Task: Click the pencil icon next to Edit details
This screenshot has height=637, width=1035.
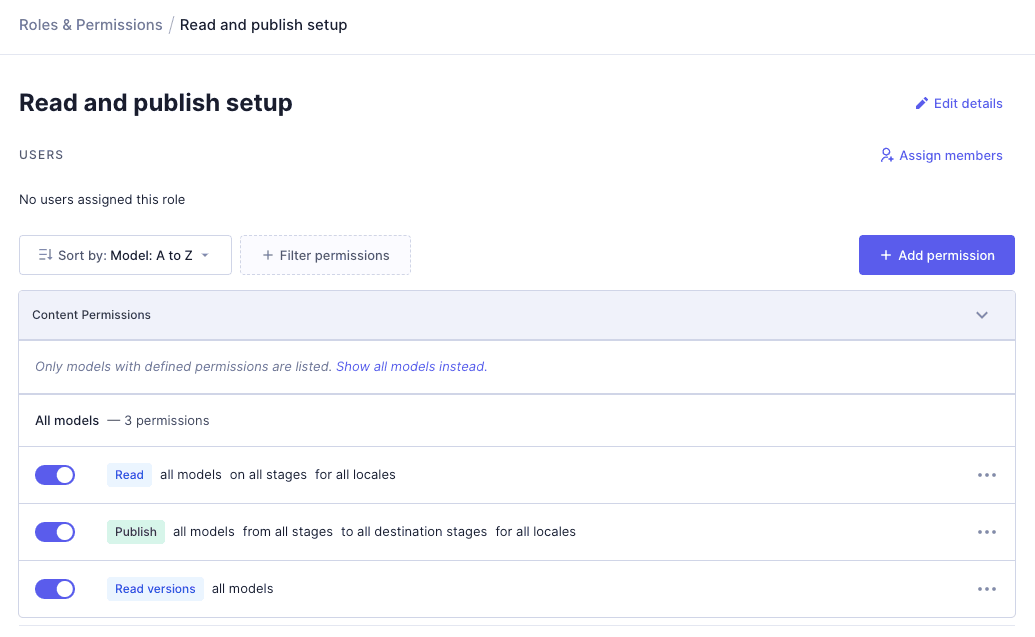Action: (x=921, y=103)
